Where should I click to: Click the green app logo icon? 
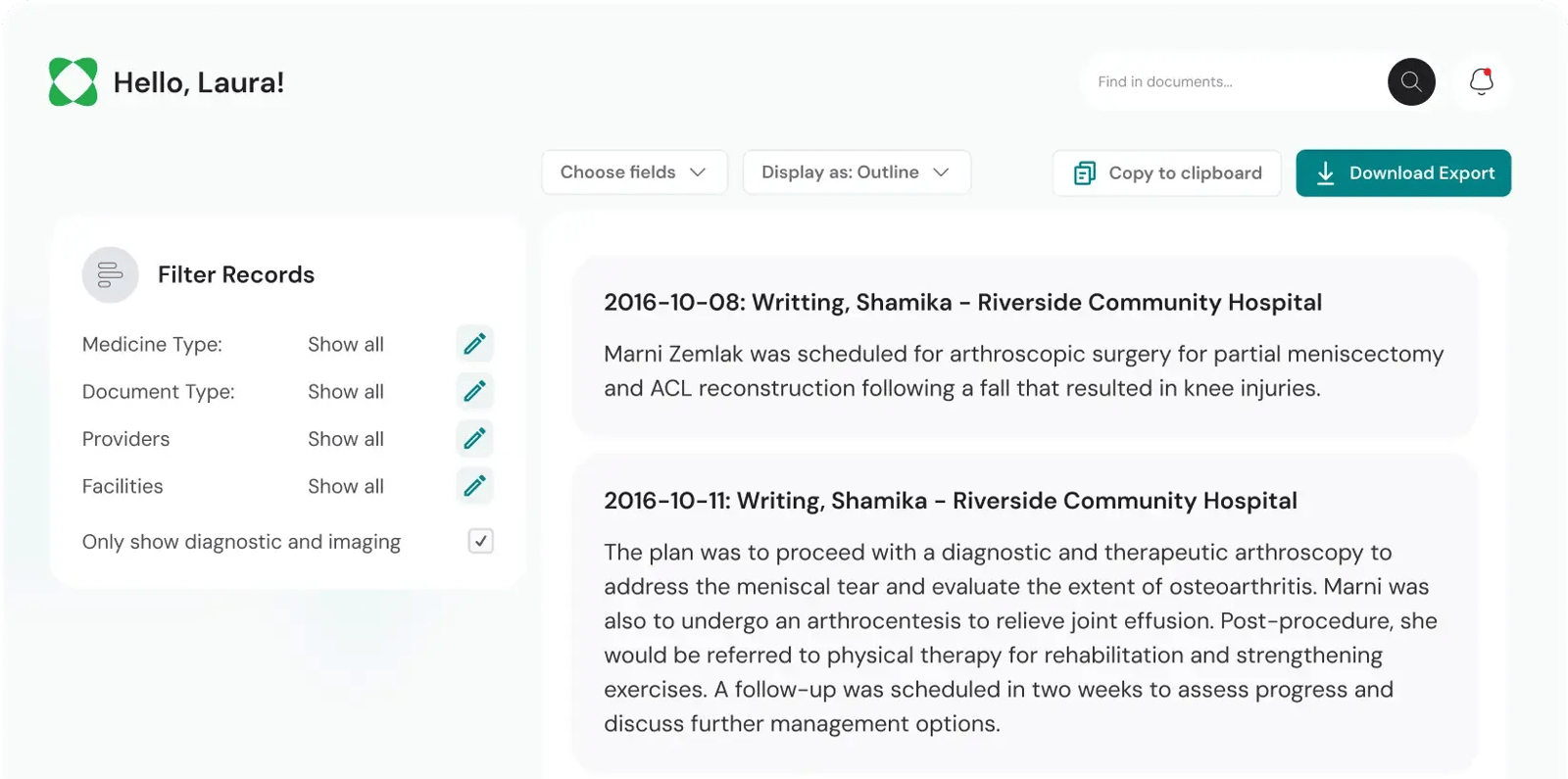73,81
